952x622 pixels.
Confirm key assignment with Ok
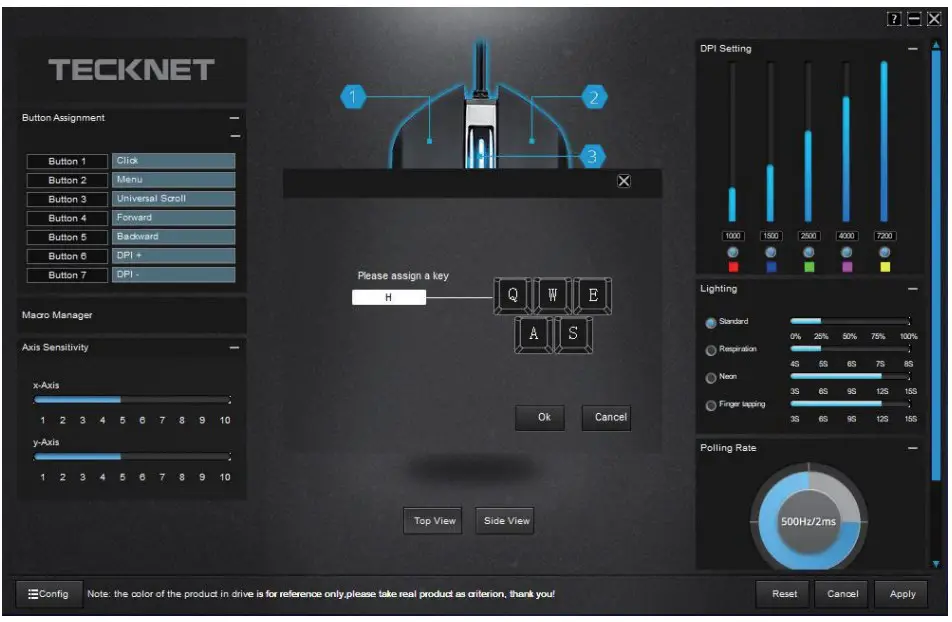pyautogui.click(x=540, y=417)
